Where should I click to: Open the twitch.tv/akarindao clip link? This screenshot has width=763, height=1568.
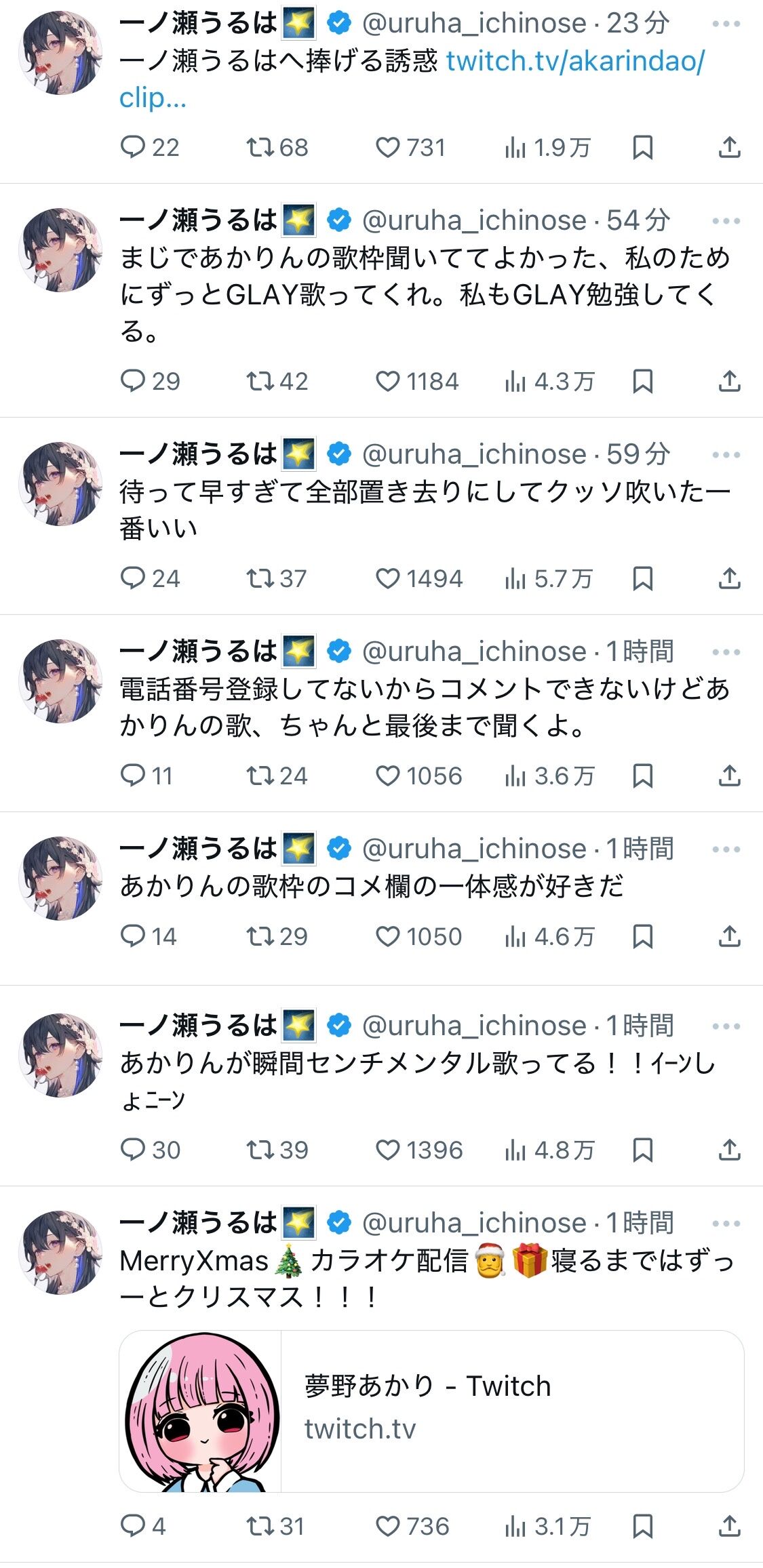coord(412,79)
